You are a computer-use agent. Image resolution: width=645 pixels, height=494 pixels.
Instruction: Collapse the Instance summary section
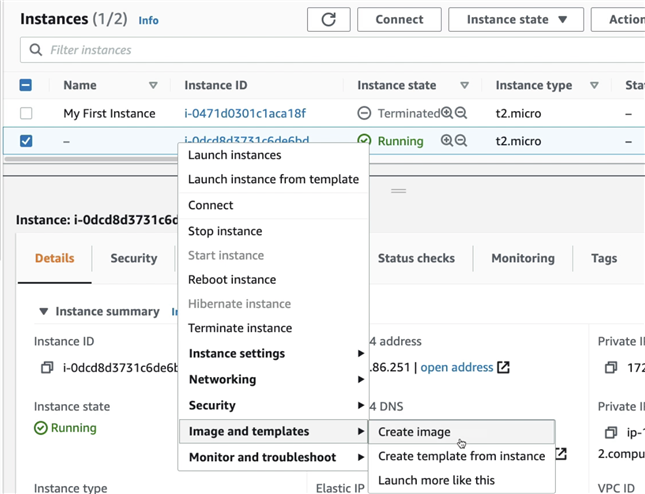point(44,312)
